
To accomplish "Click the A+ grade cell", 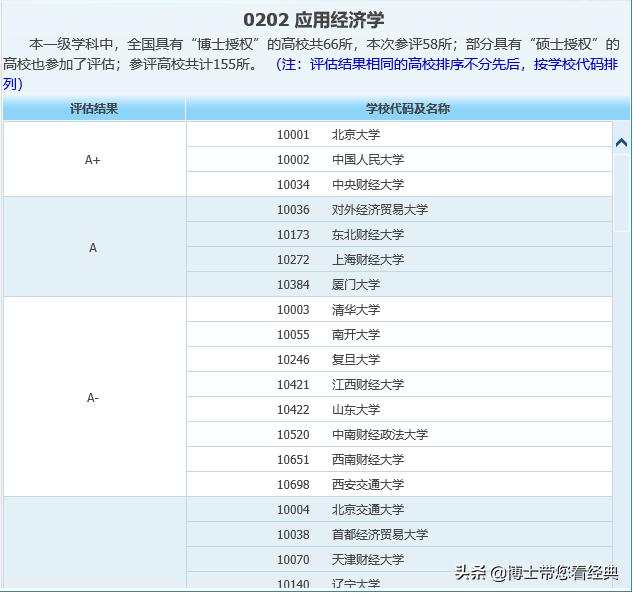I will coord(93,159).
